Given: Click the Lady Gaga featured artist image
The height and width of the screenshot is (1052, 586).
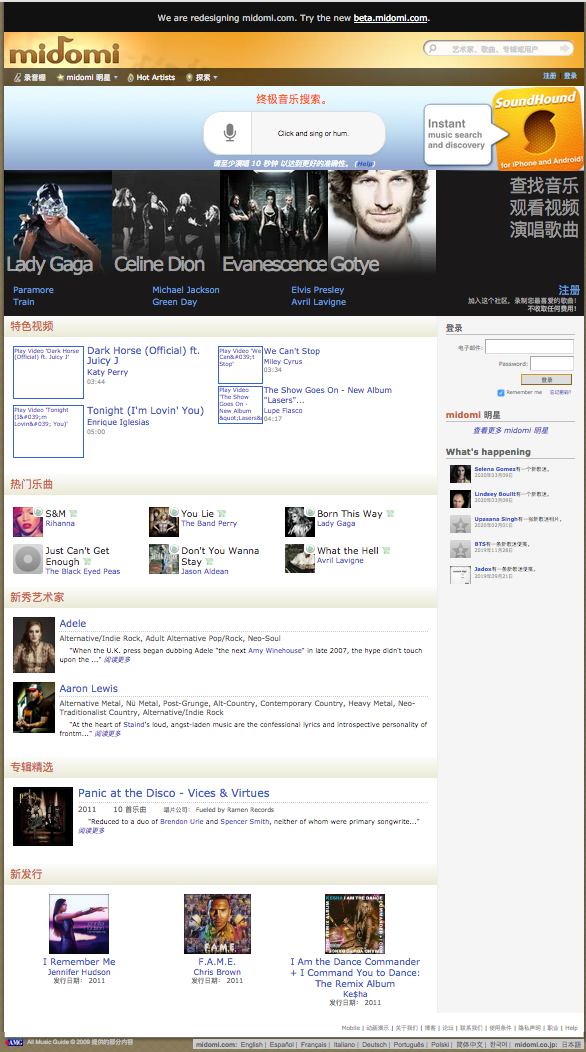Looking at the screenshot, I should pos(58,224).
